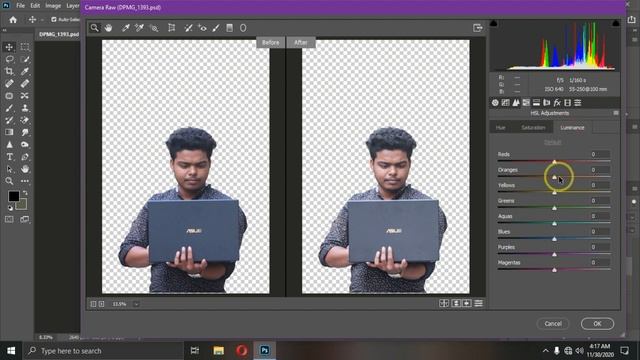Click the Oranges luminance slider handle

pyautogui.click(x=554, y=177)
